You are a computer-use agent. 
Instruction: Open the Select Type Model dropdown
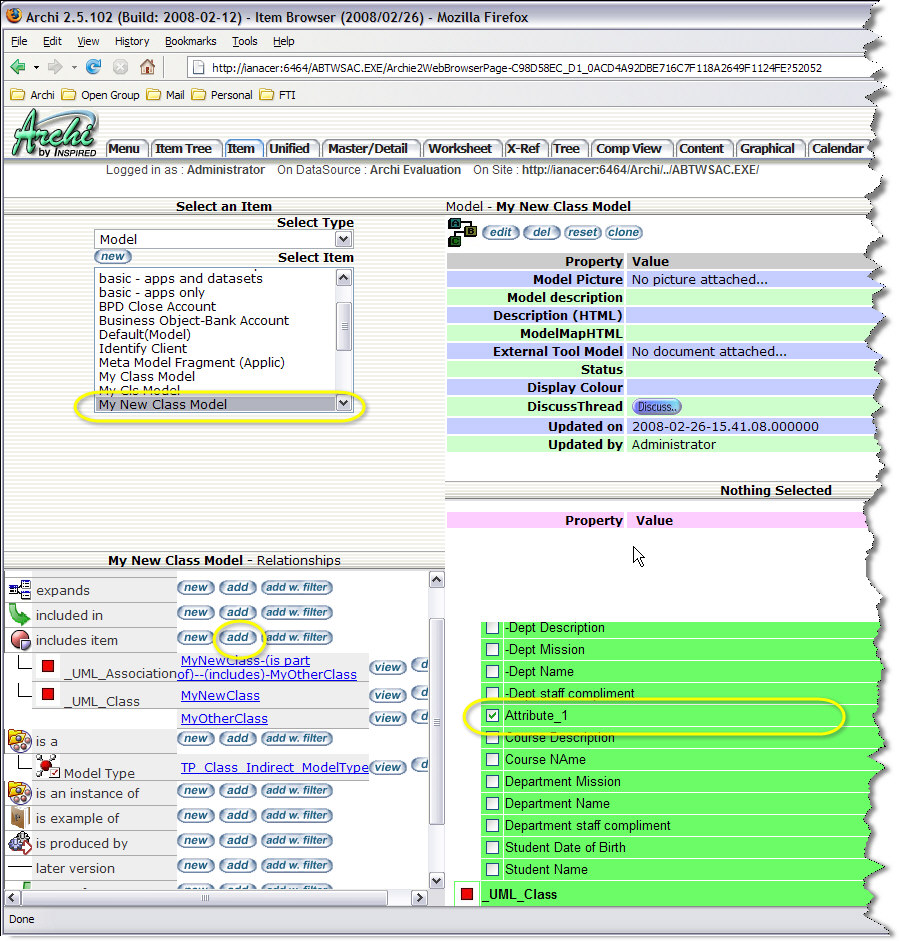coord(343,239)
